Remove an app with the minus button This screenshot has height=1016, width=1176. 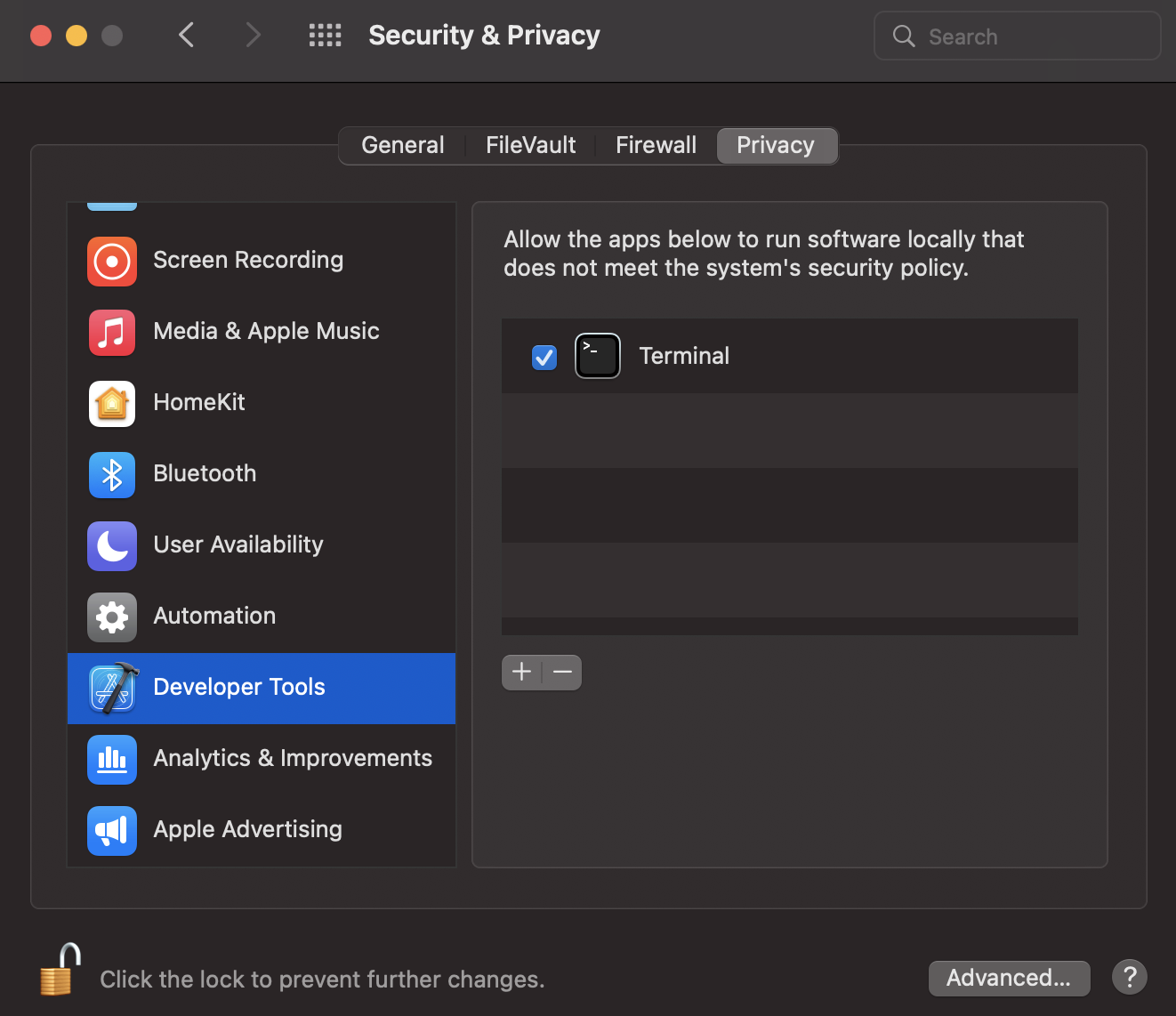[x=562, y=672]
